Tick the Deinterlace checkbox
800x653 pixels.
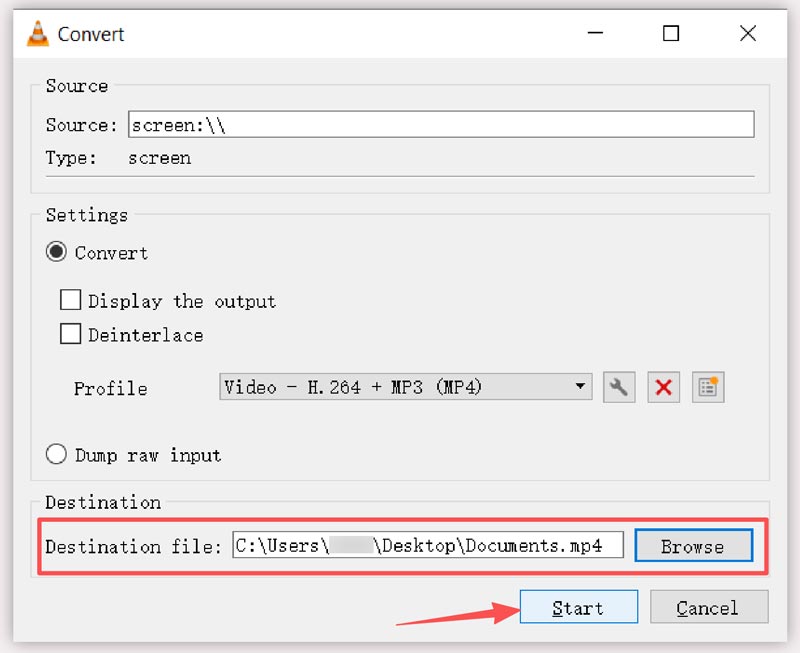(x=71, y=335)
